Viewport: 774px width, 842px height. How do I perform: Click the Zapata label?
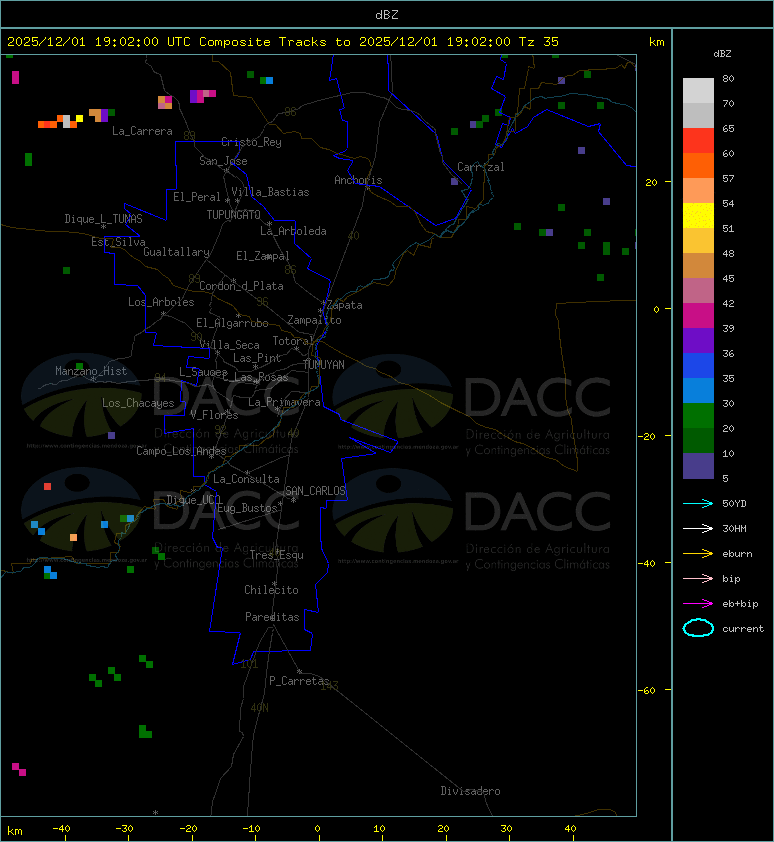coord(345,305)
